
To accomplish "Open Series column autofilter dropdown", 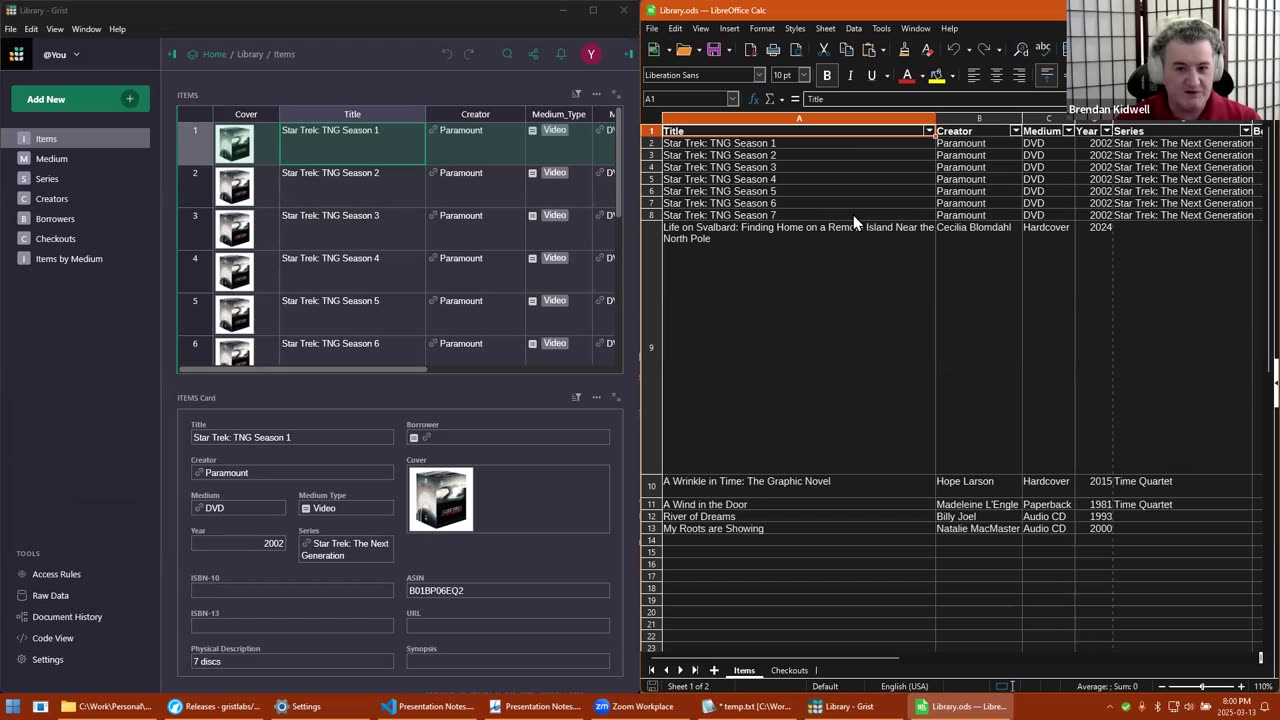I will (1245, 131).
